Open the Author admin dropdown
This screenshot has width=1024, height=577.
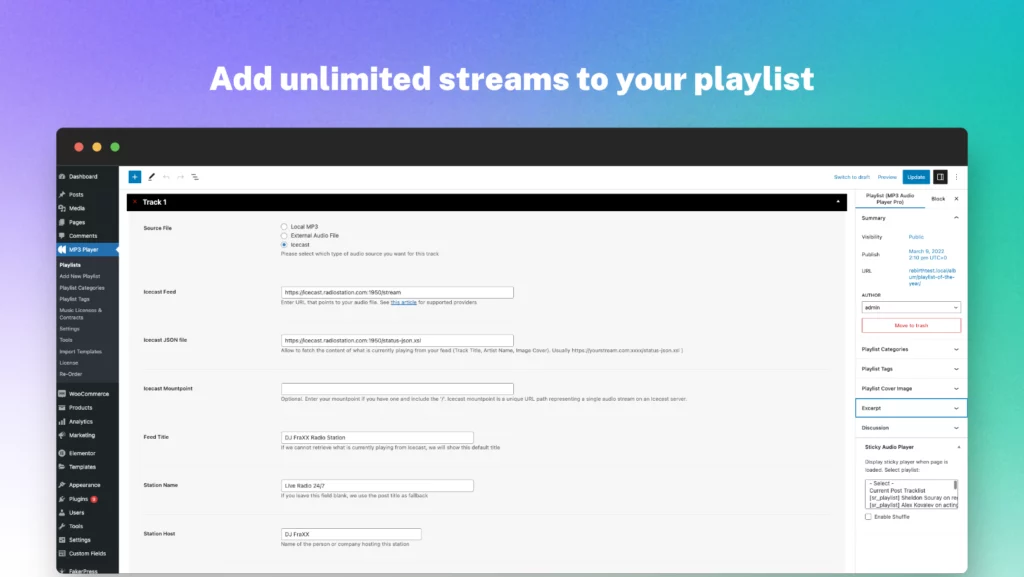911,307
